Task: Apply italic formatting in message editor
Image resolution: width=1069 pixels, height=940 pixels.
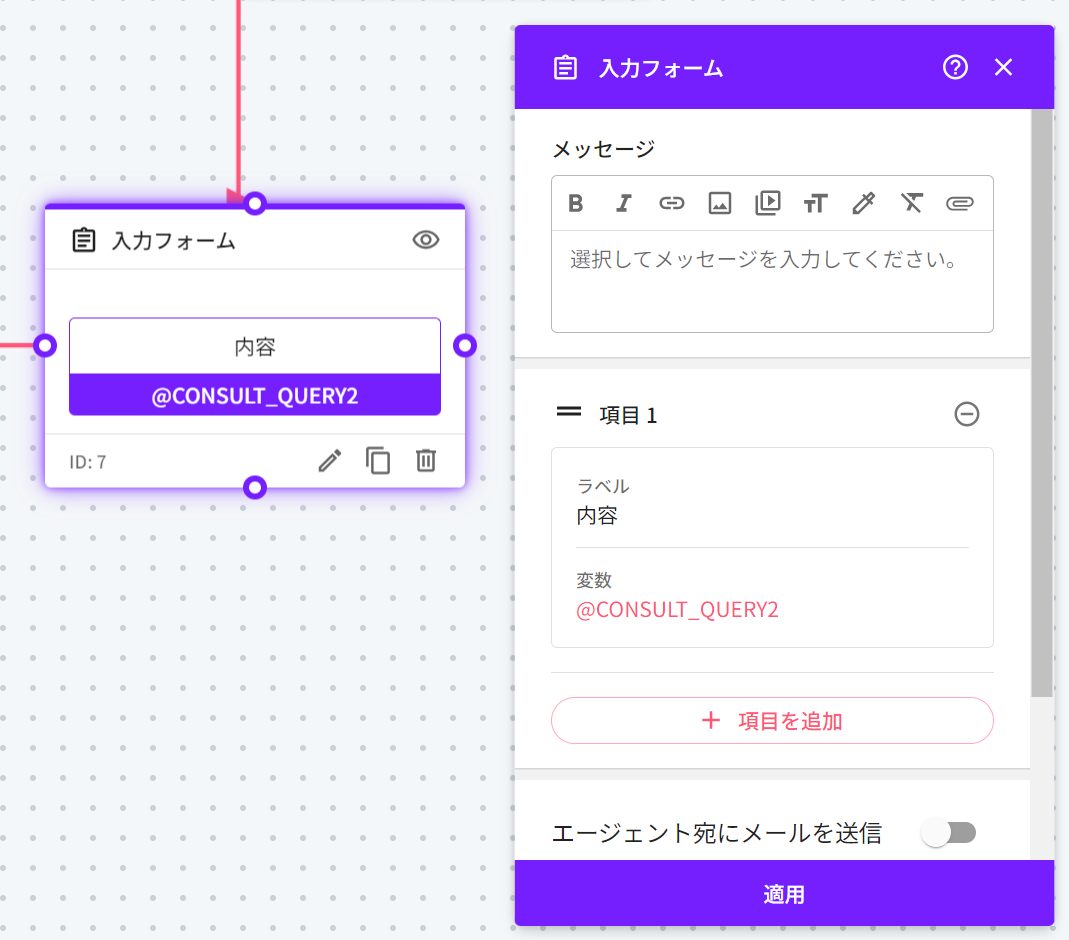Action: pyautogui.click(x=624, y=204)
